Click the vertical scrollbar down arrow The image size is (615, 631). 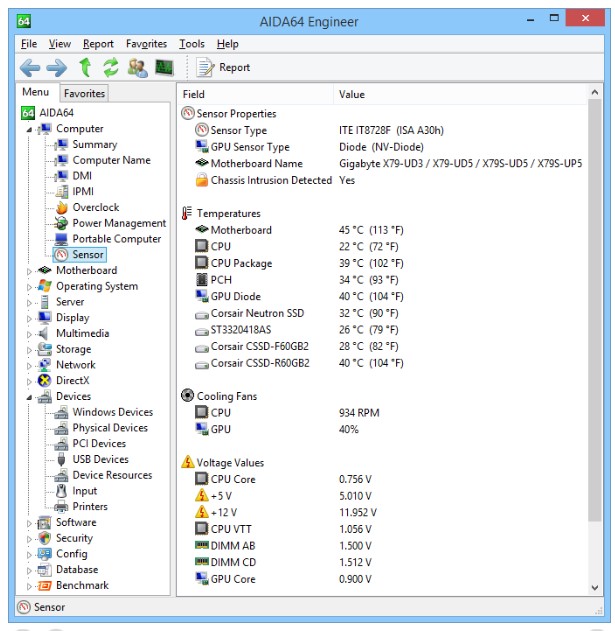tap(594, 588)
